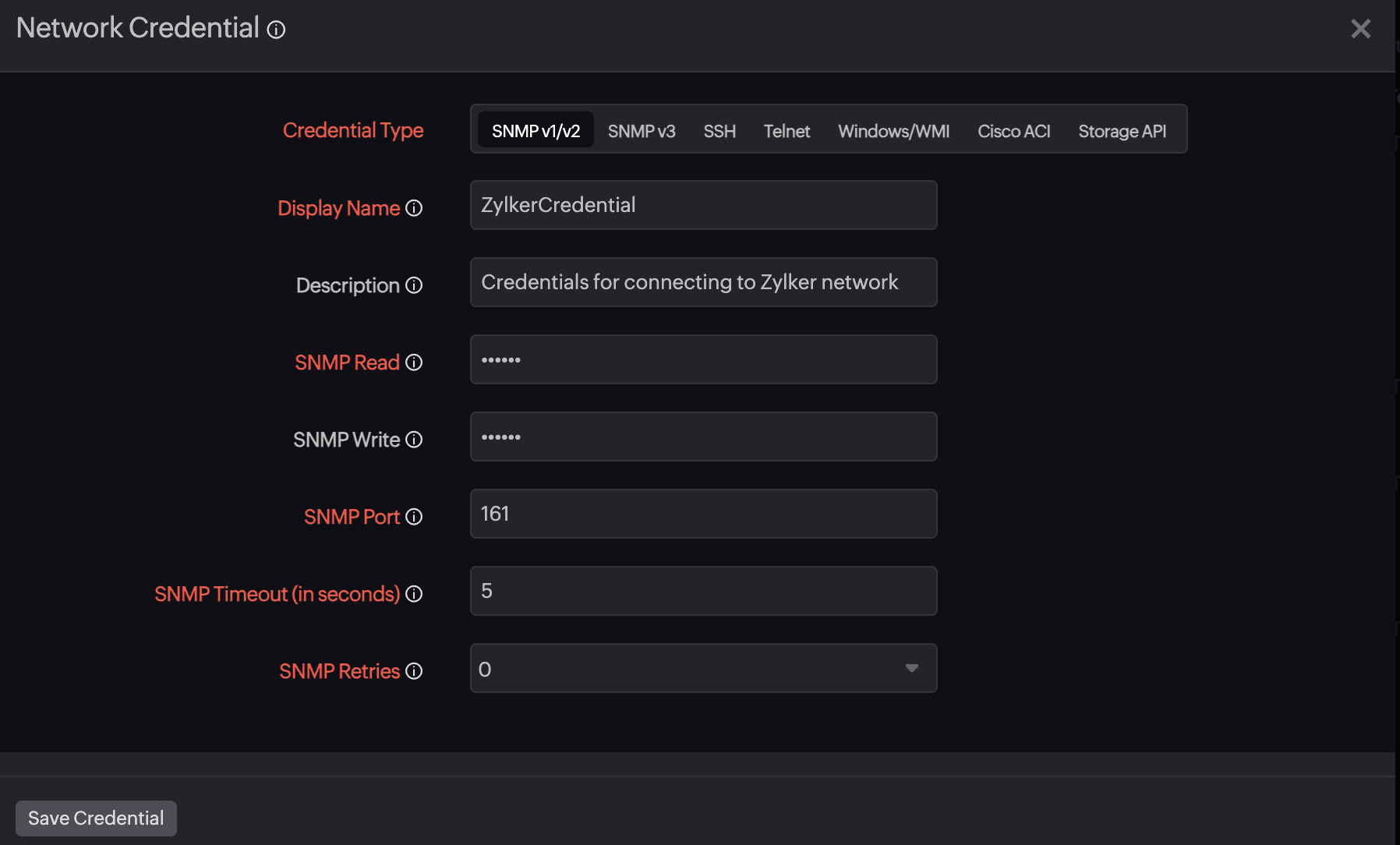This screenshot has width=1400, height=845.
Task: Click the Save Credential button
Action: 95,818
